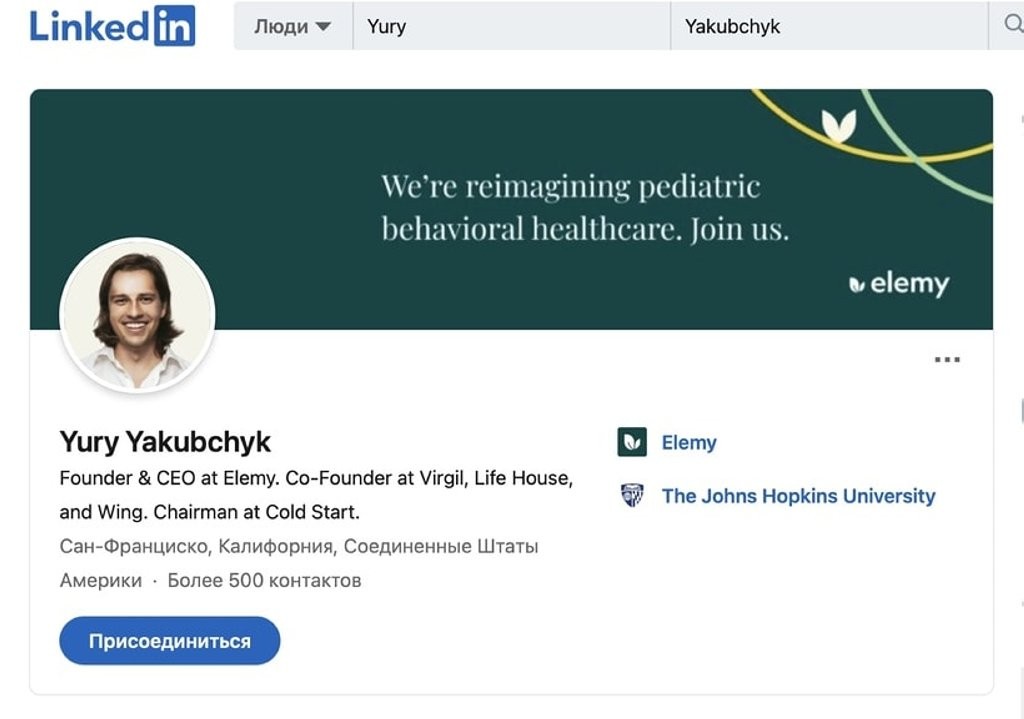
Task: Click the Yury Yakubchyk profile name heading
Action: (x=165, y=442)
